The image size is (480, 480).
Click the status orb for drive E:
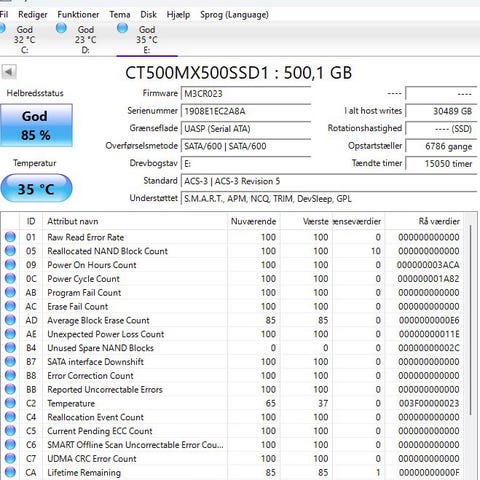point(122,28)
